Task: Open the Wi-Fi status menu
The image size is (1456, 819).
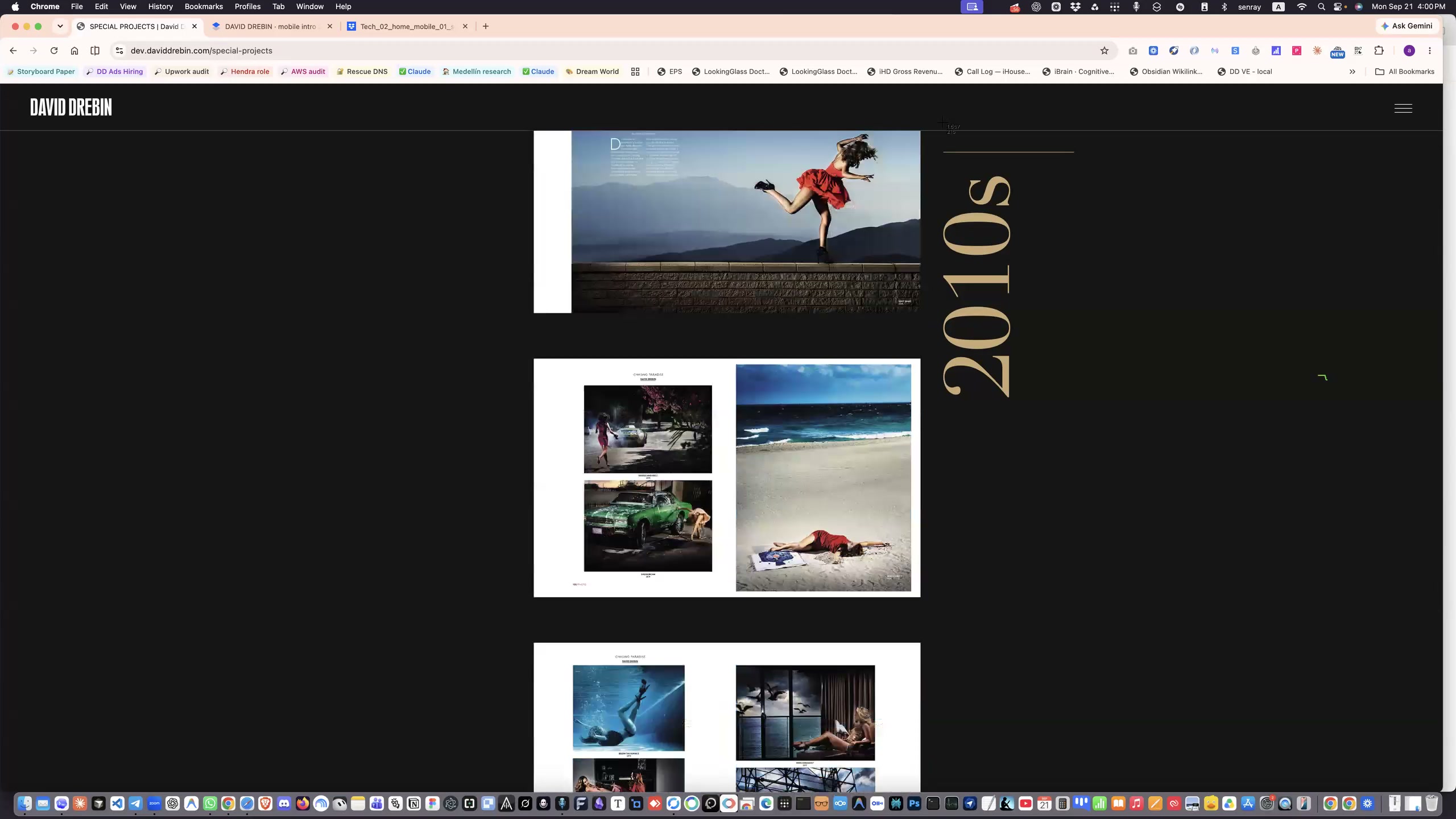Action: tap(1302, 7)
